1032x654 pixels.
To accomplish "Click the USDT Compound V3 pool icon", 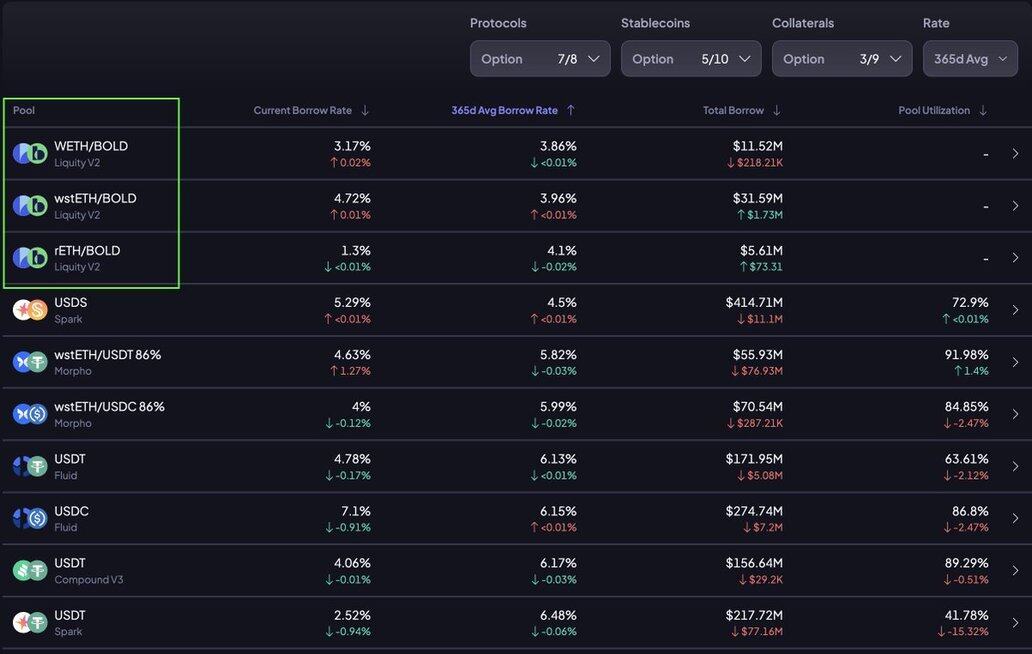I will (30, 570).
